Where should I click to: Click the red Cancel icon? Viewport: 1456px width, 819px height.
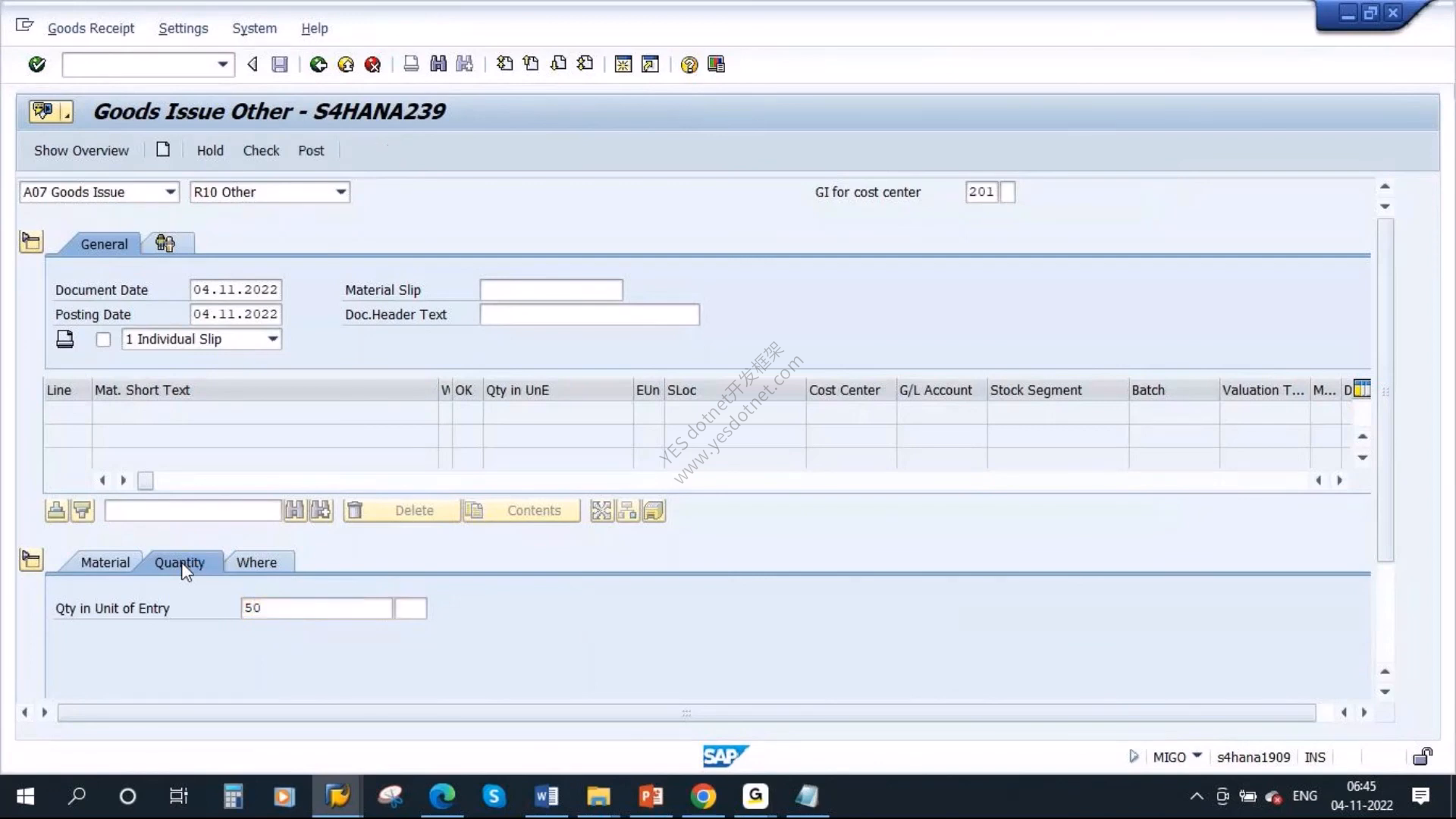pos(372,64)
